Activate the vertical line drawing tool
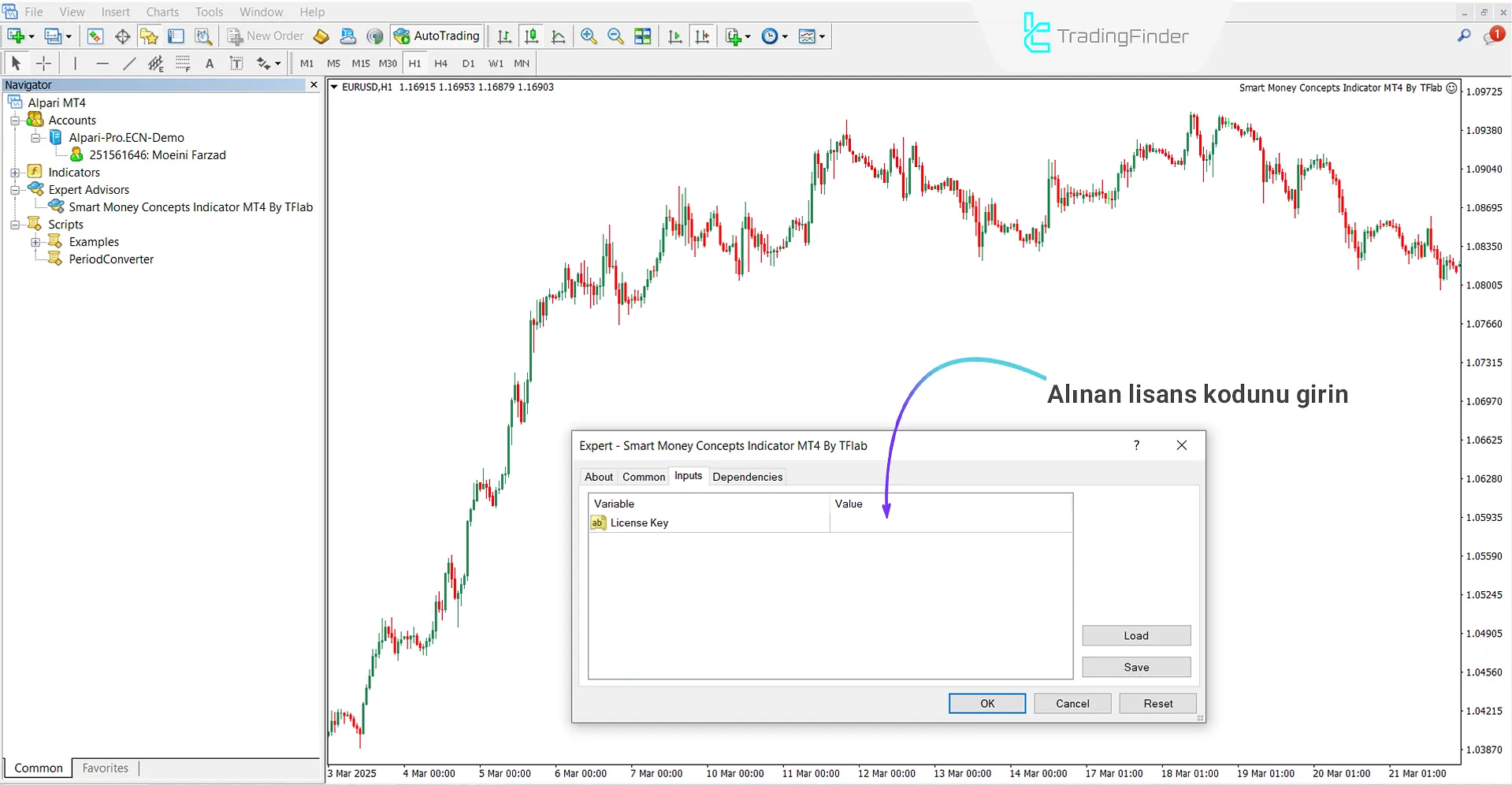 click(75, 63)
